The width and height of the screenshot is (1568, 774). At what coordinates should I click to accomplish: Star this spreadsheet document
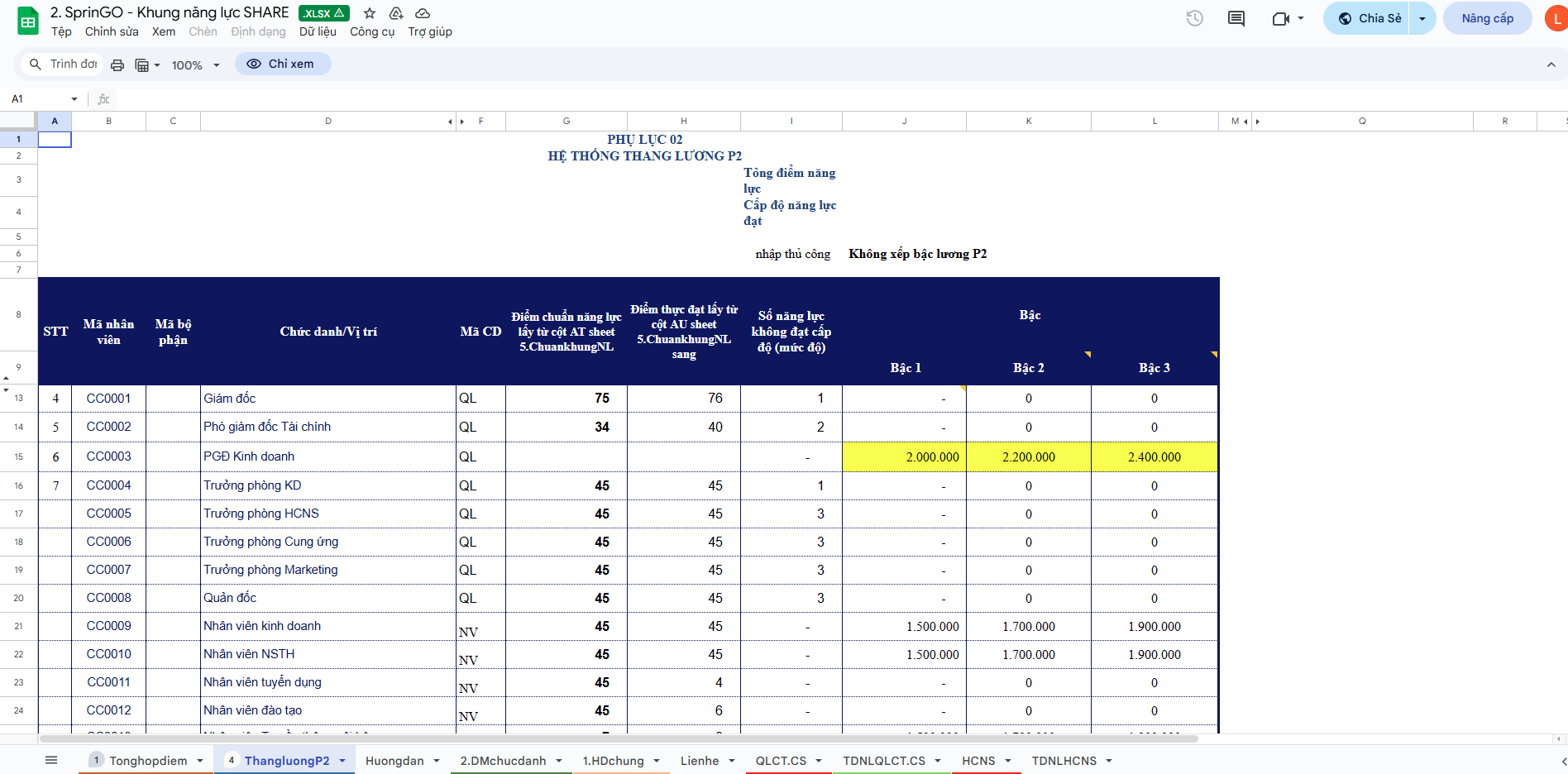tap(370, 13)
